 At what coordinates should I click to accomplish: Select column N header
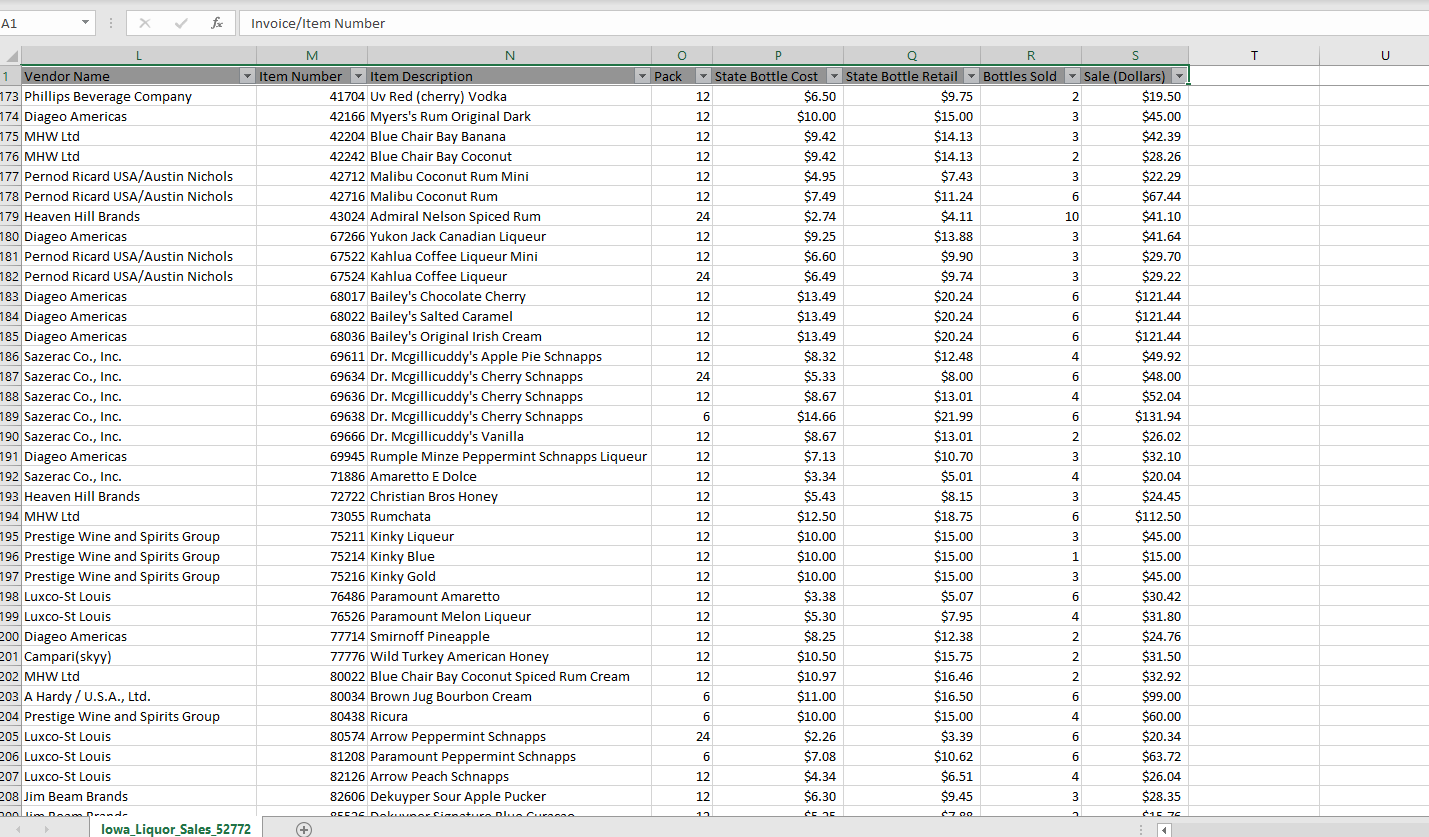(x=509, y=56)
